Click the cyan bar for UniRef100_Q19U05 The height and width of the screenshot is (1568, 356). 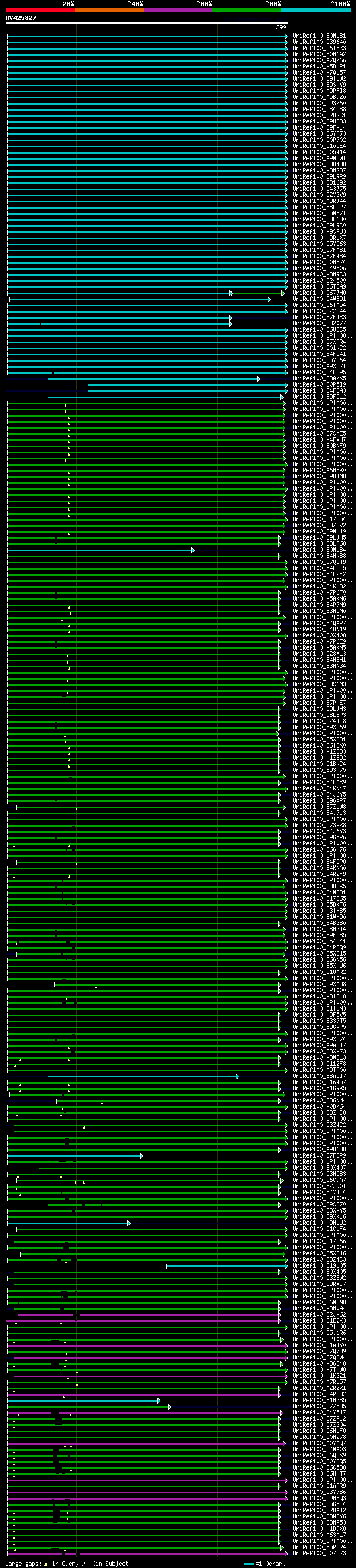click(x=227, y=1266)
